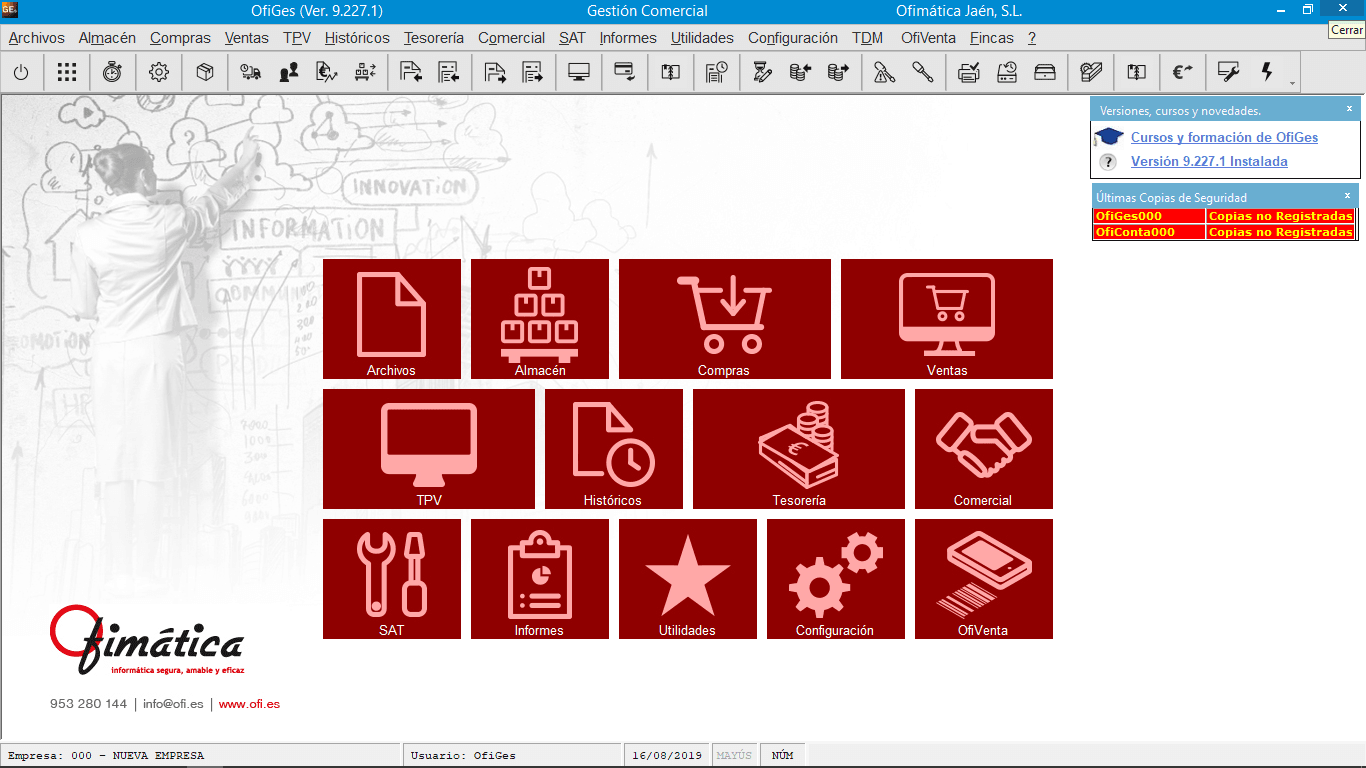Open the Archivos menu
This screenshot has width=1366, height=768.
click(37, 38)
